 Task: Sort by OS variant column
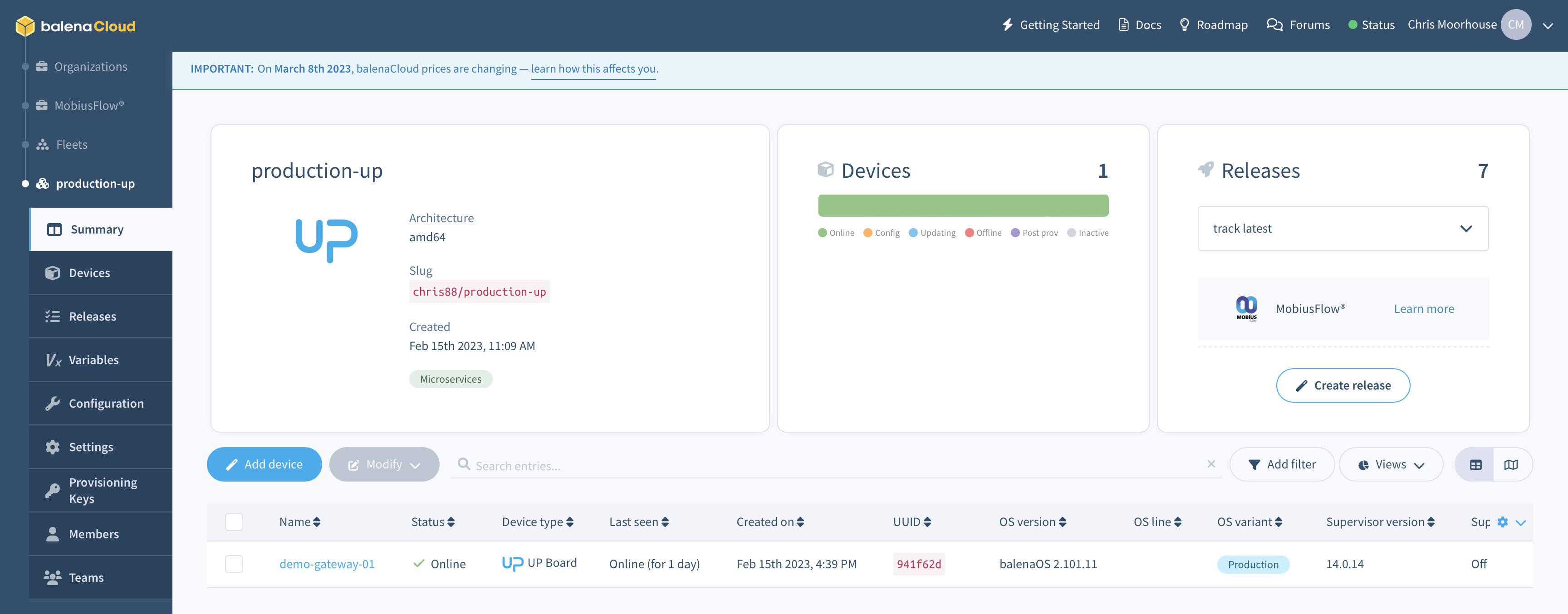(x=1249, y=522)
